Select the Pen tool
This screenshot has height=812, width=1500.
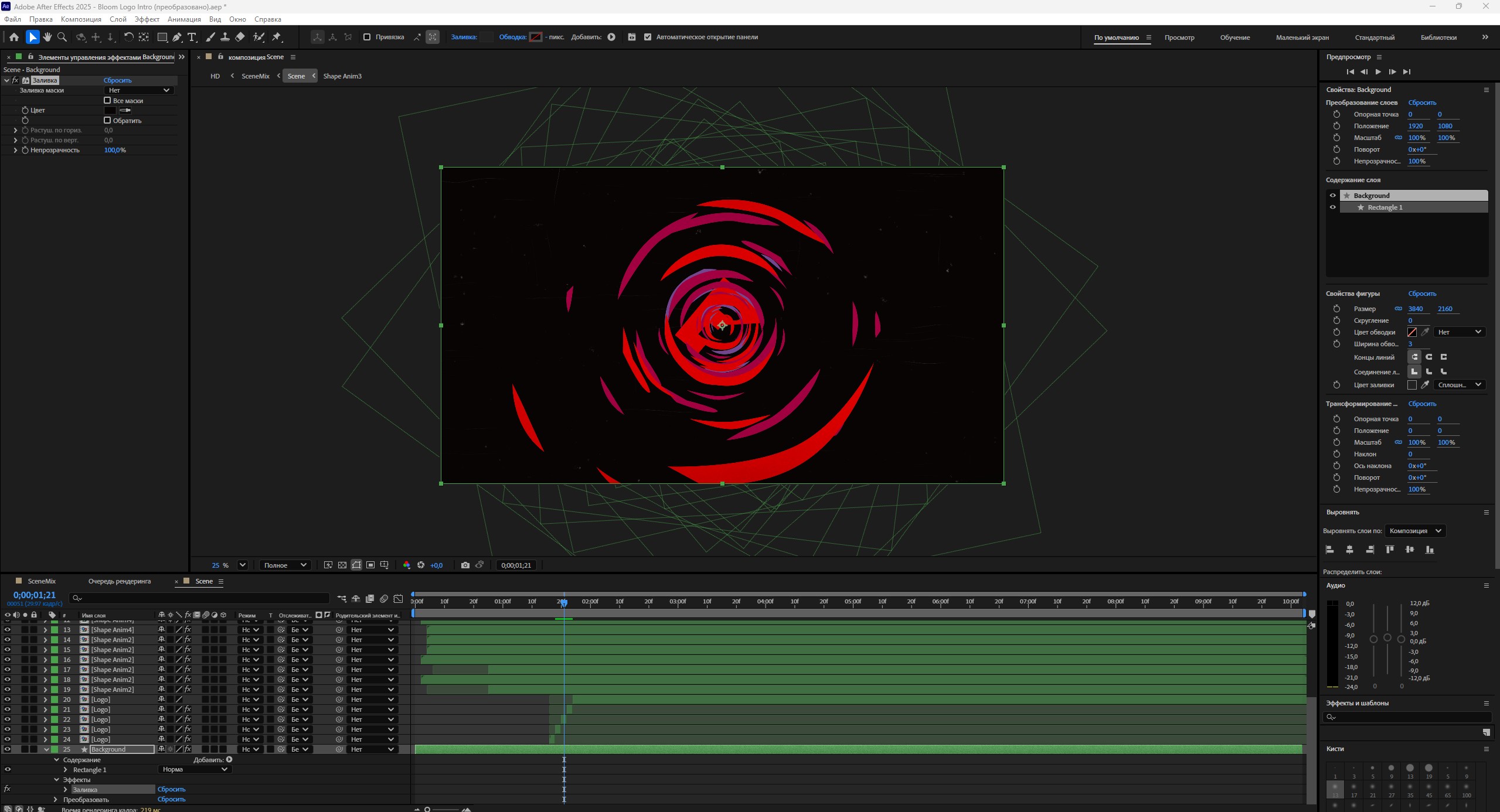[177, 37]
